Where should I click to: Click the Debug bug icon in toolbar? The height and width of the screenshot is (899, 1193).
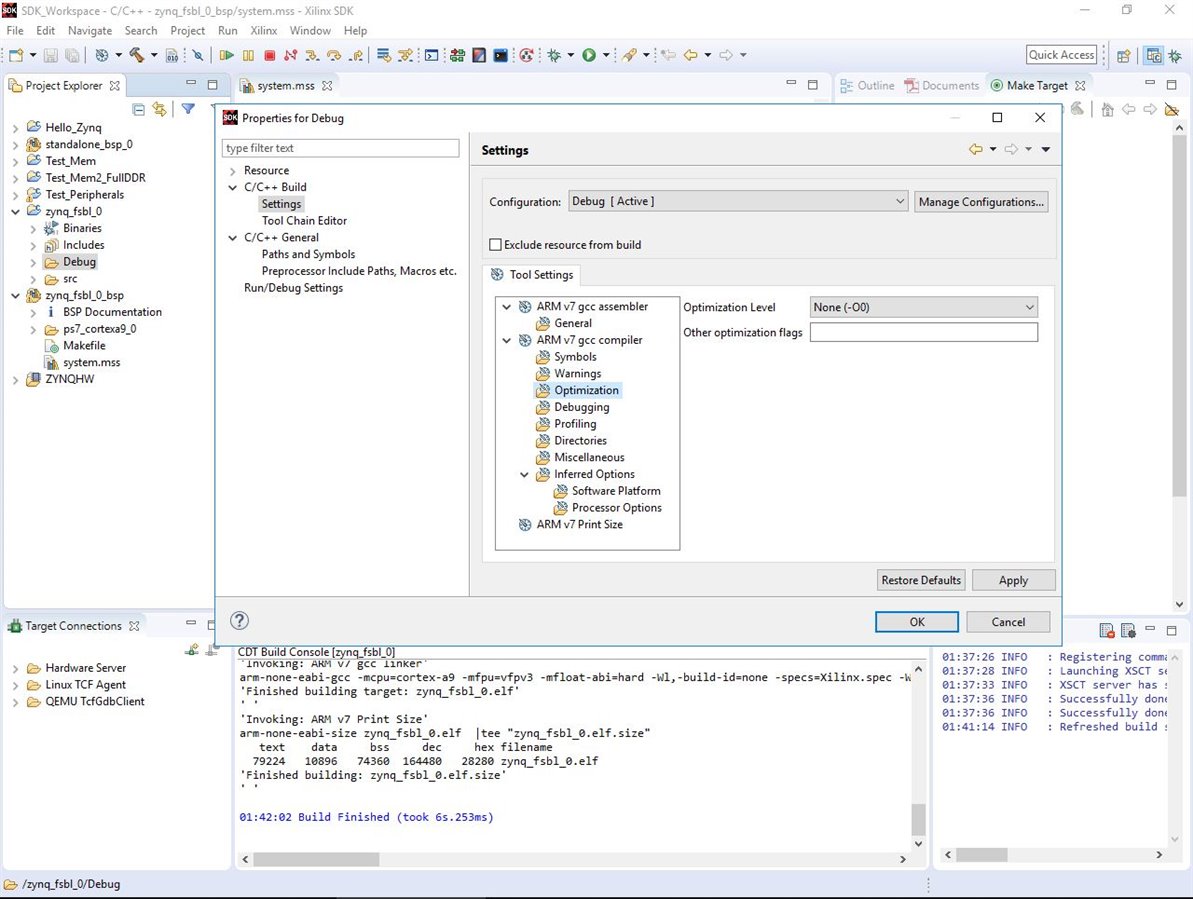coord(554,55)
